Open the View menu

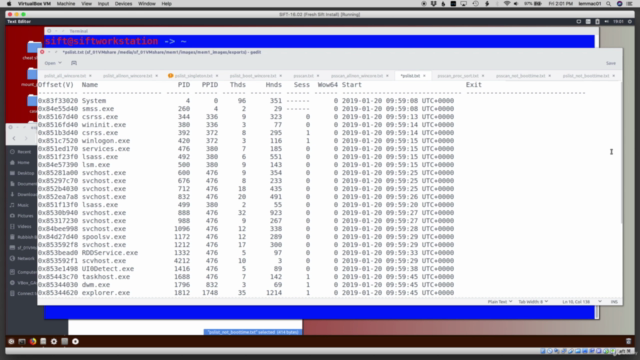(86, 4)
